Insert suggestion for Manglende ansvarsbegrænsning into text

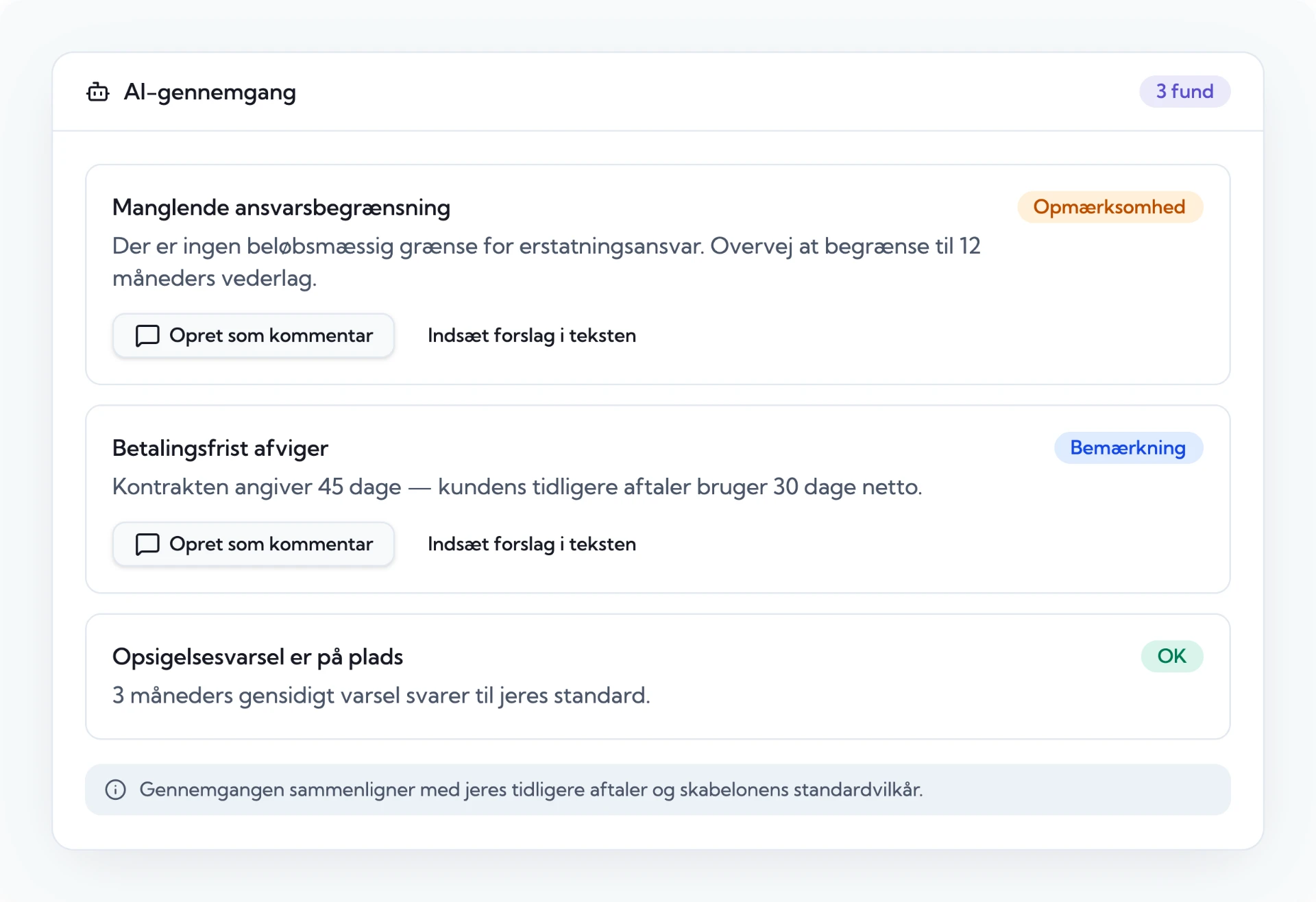click(x=532, y=335)
